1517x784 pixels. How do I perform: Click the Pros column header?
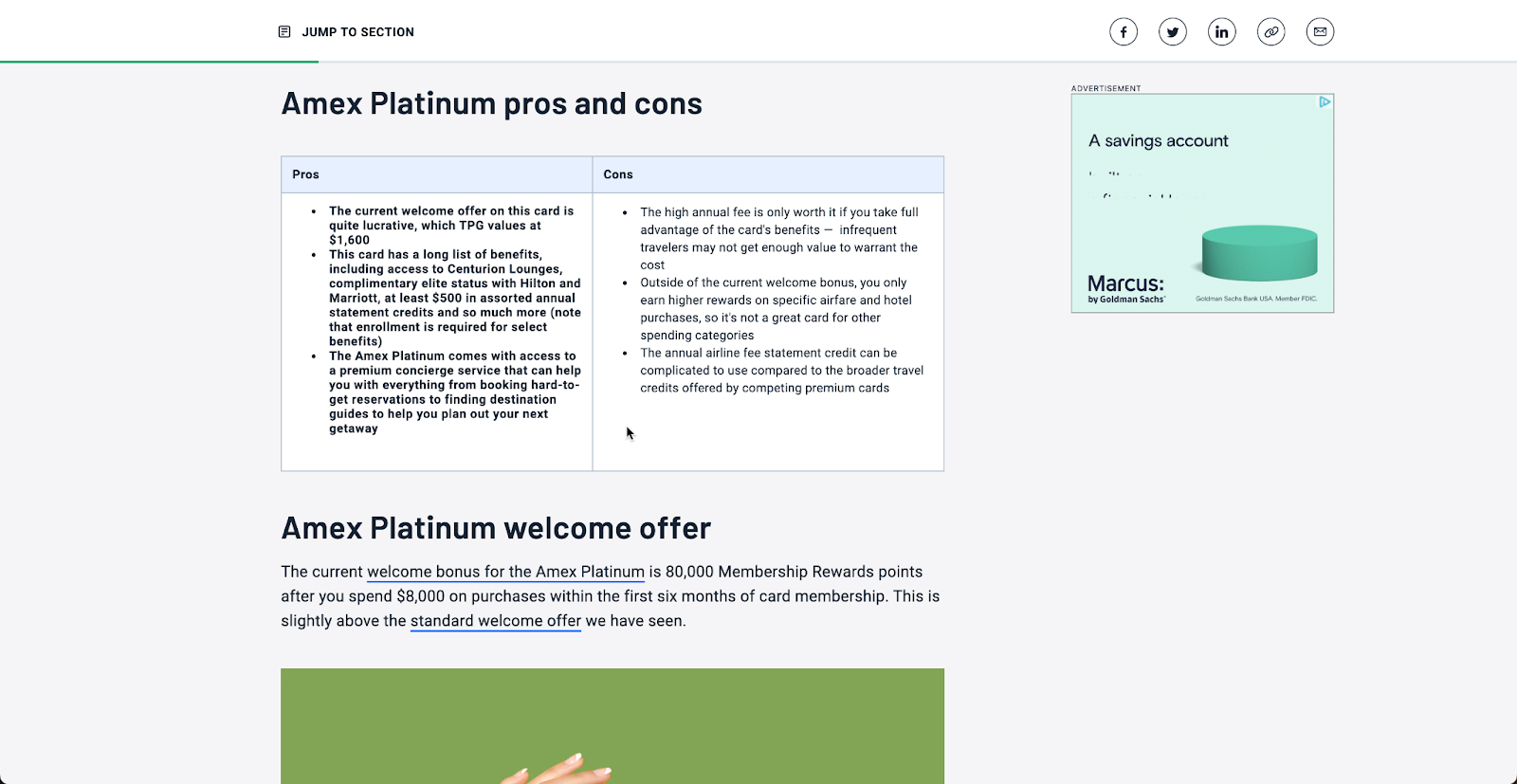coord(437,174)
